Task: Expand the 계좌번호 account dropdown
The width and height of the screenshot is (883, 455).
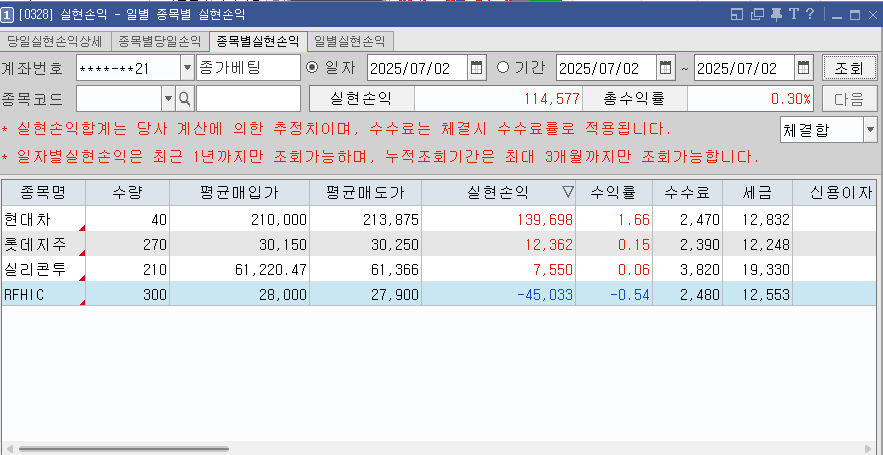Action: (187, 68)
